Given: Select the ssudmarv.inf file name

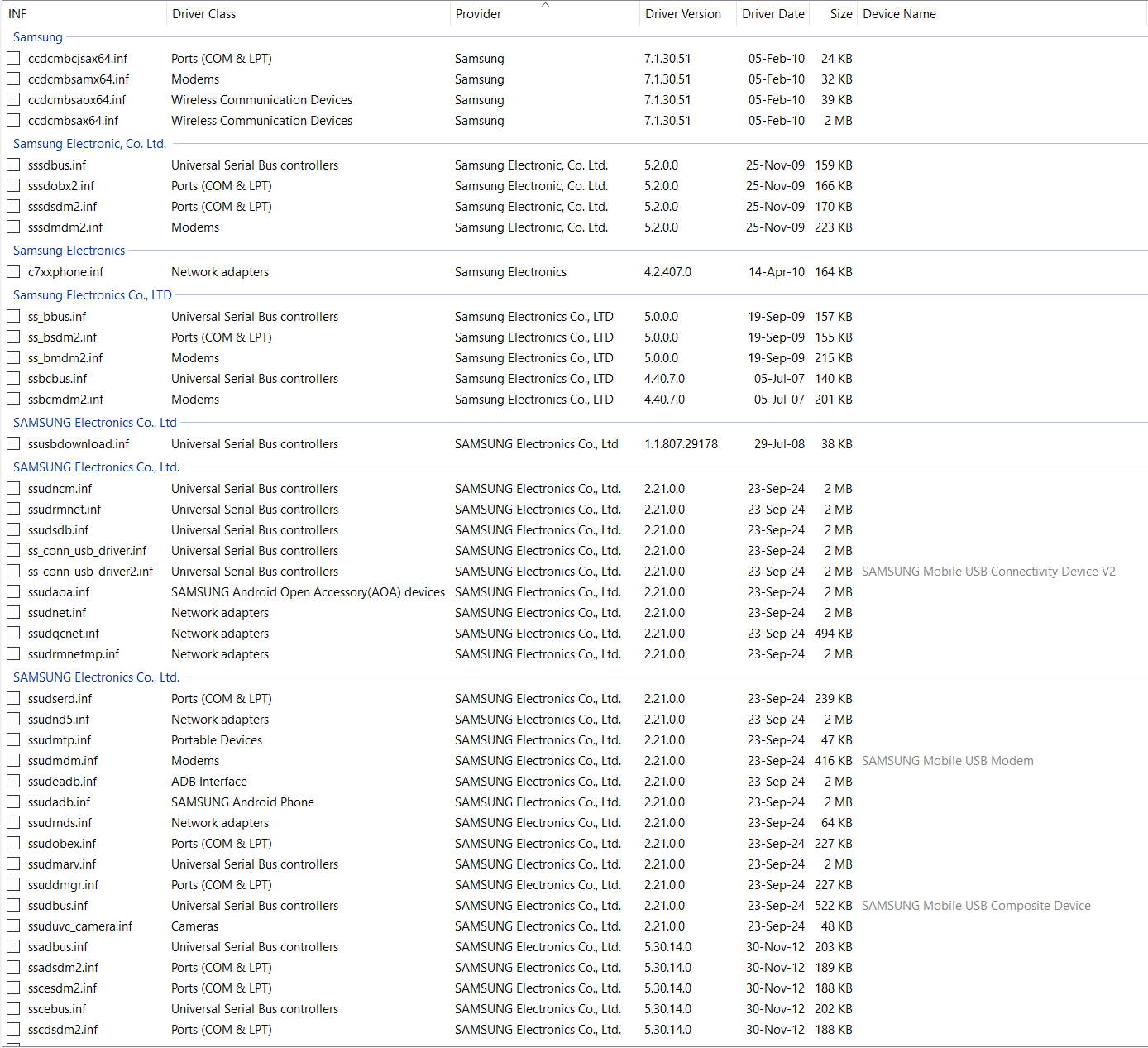Looking at the screenshot, I should point(62,864).
